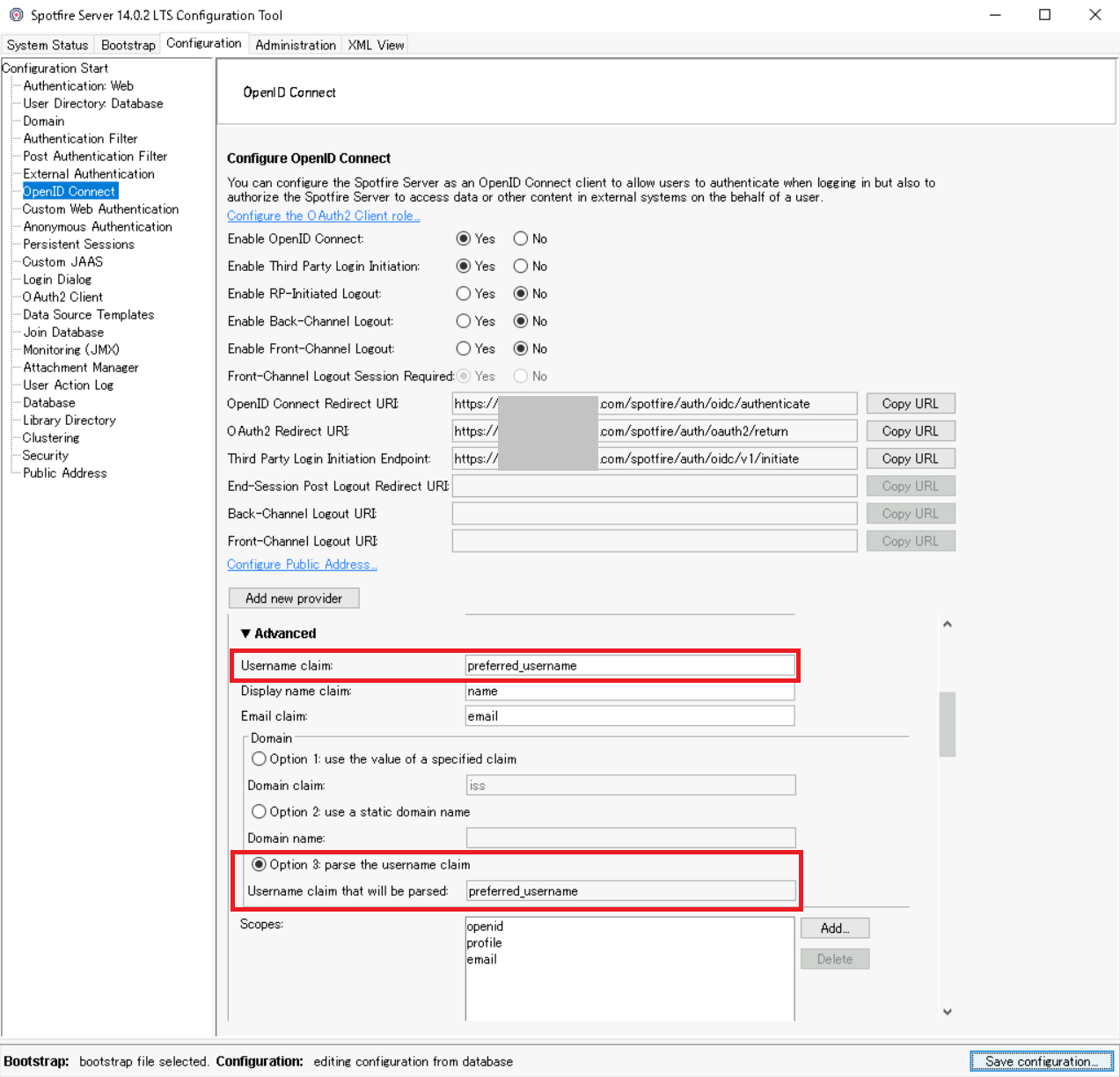
Task: Open User Directory: Database settings
Action: [x=93, y=103]
